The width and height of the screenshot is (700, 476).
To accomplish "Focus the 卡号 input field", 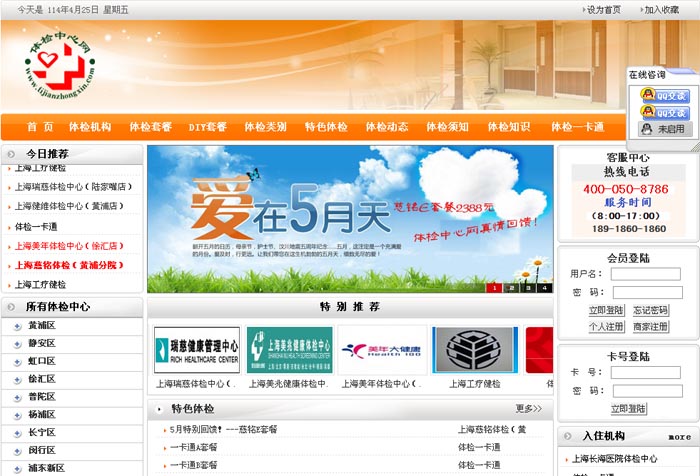I will pyautogui.click(x=646, y=372).
